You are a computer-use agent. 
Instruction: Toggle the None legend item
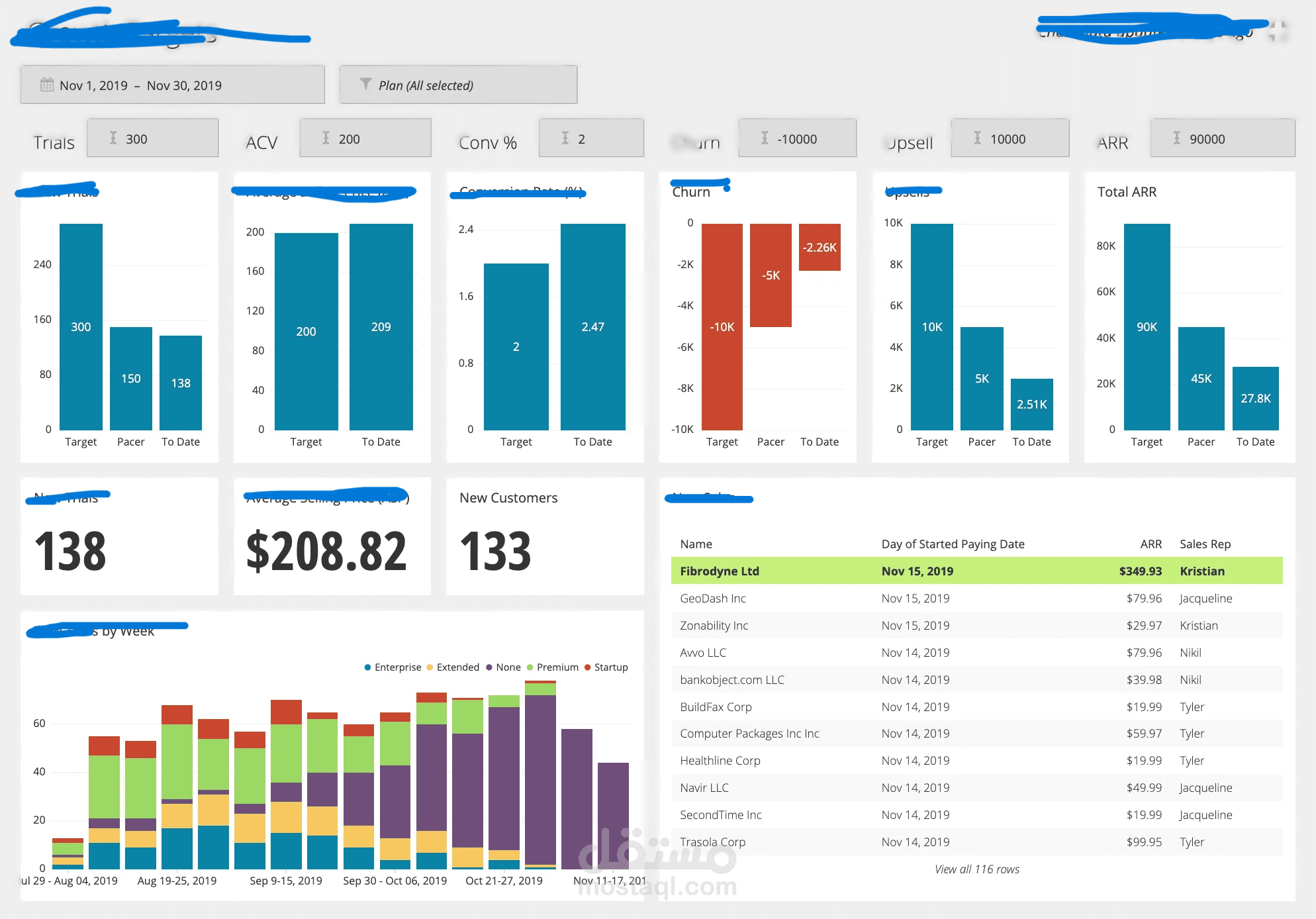click(x=503, y=667)
